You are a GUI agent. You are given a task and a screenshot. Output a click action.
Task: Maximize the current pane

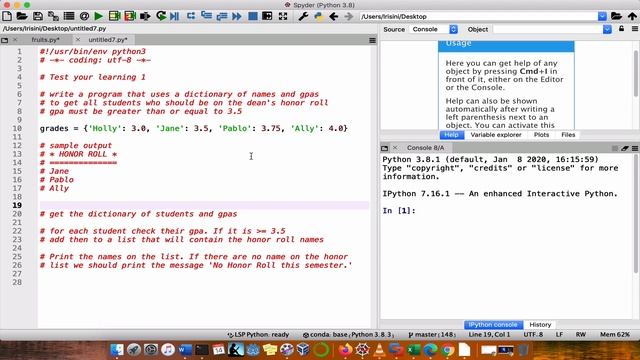point(267,16)
